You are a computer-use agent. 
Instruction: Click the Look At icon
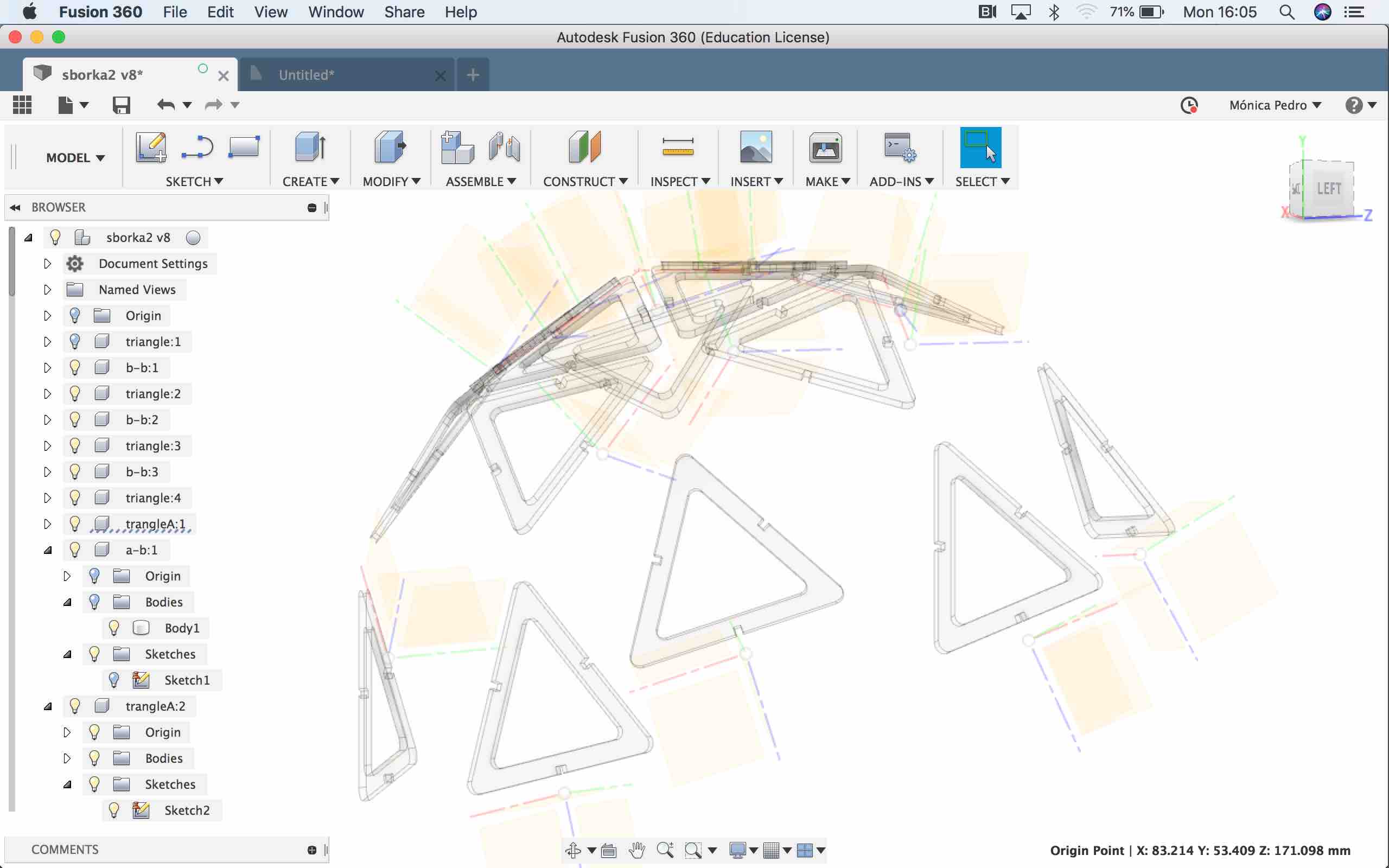coord(608,850)
